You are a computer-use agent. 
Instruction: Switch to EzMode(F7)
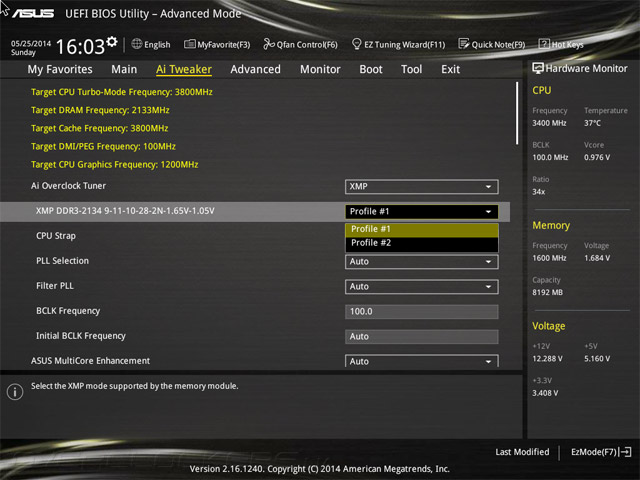click(601, 452)
